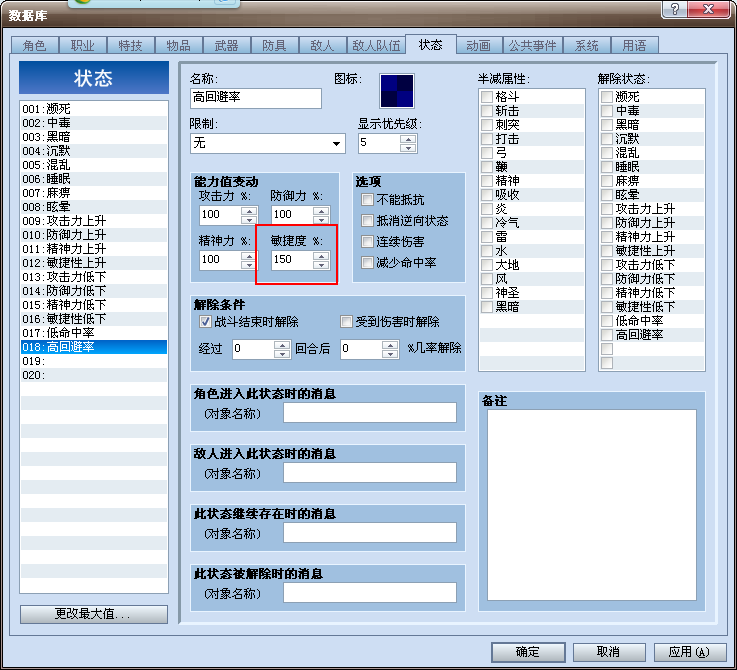Image resolution: width=737 pixels, height=670 pixels.
Task: Increase 显示优先级 spinner value
Action: click(408, 139)
